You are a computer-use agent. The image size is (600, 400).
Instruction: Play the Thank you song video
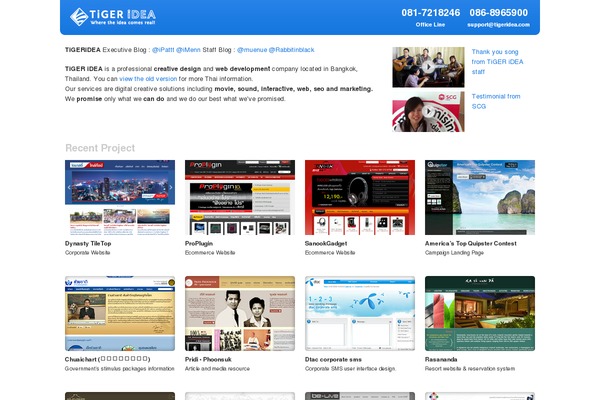[x=428, y=67]
